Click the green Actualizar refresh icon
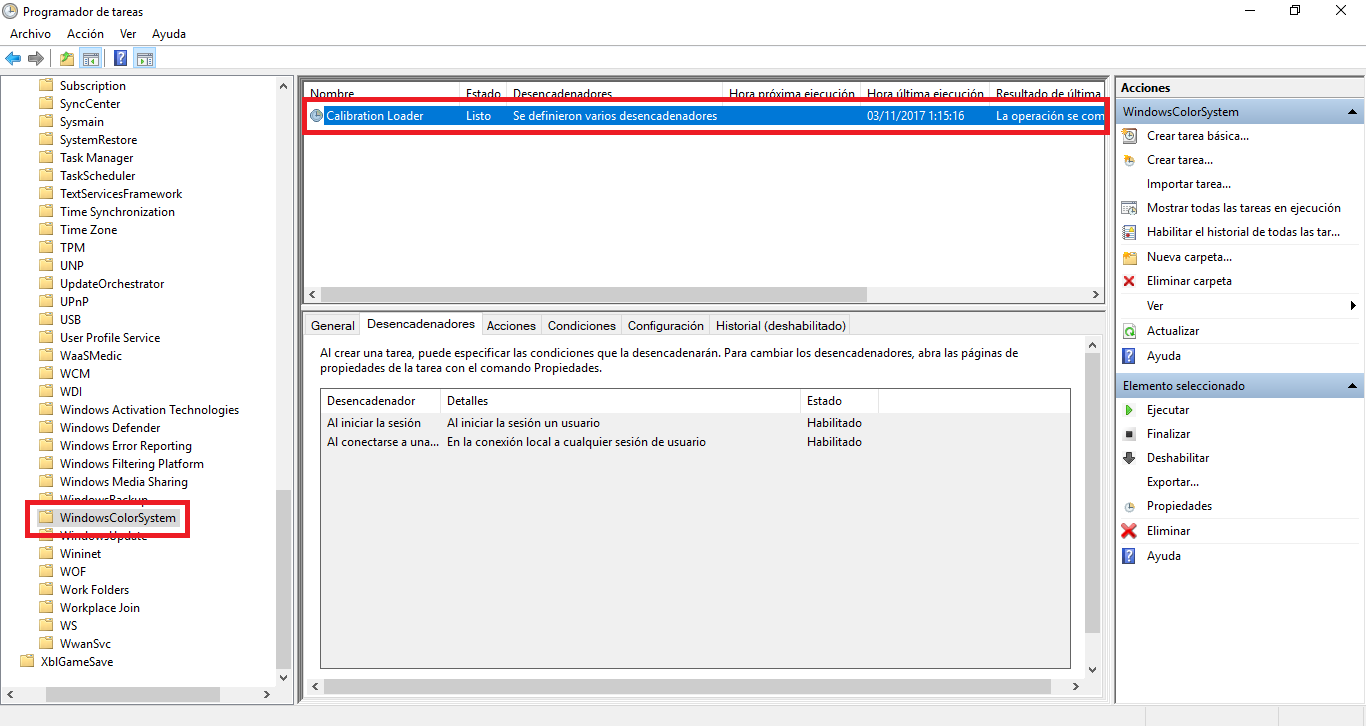This screenshot has height=726, width=1366. (1129, 331)
